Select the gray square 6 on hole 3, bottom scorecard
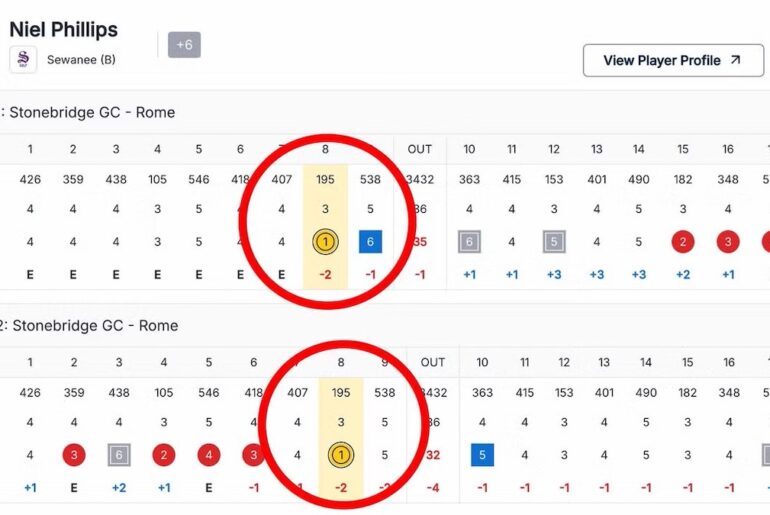This screenshot has width=770, height=515. click(119, 455)
